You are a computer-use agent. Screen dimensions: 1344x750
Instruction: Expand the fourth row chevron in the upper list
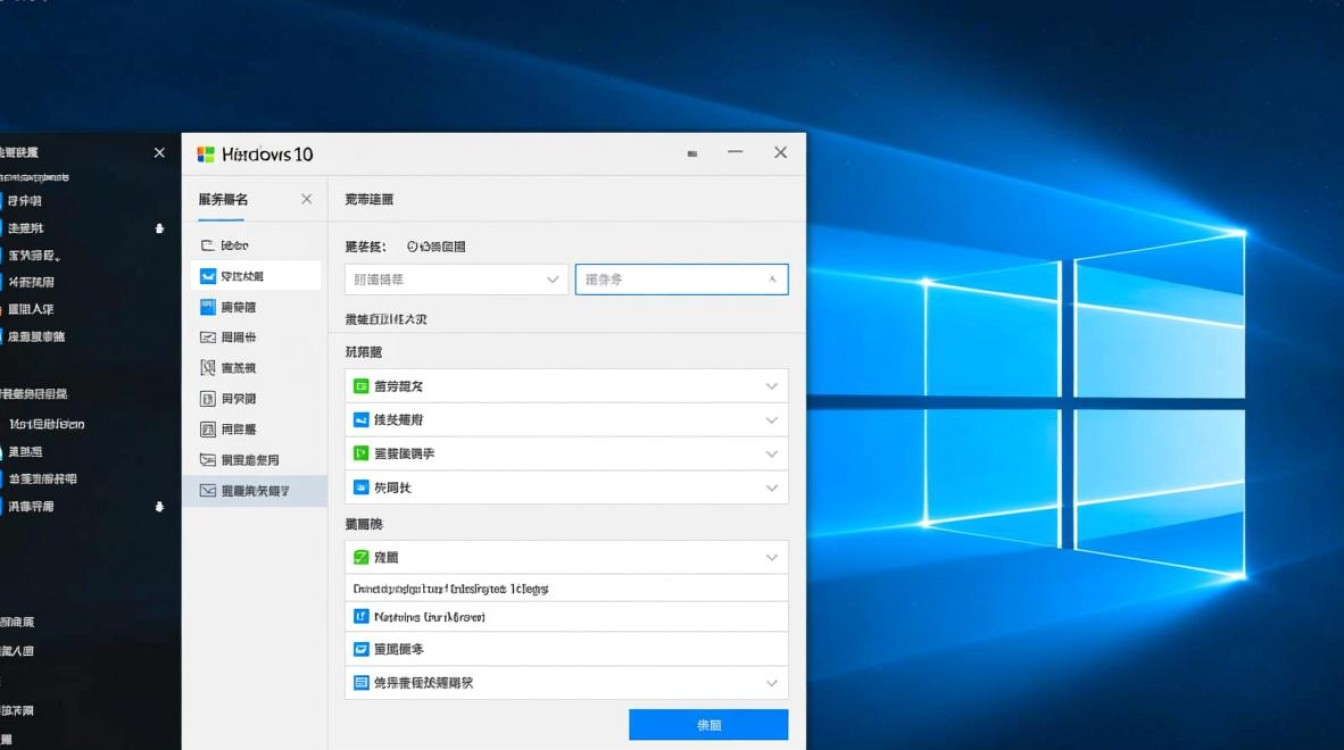[771, 488]
